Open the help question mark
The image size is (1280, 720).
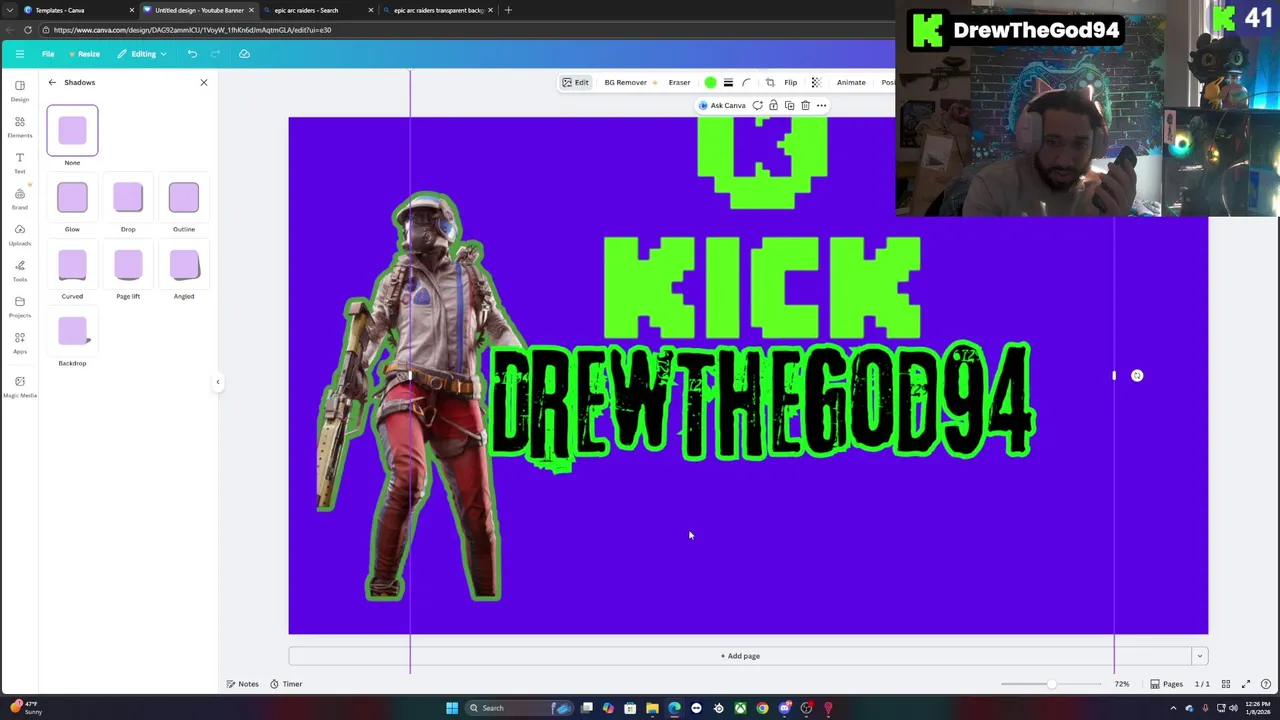1266,684
